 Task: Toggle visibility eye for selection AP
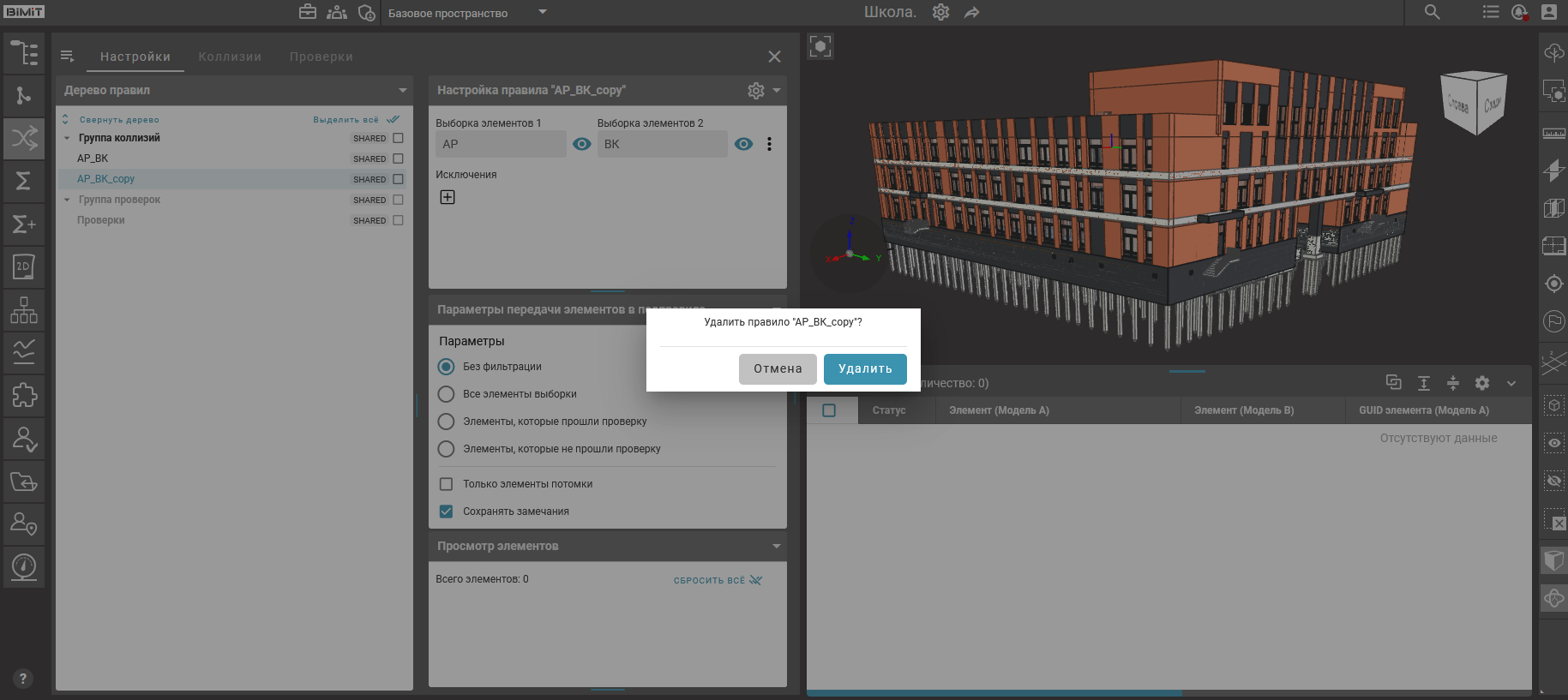click(582, 144)
